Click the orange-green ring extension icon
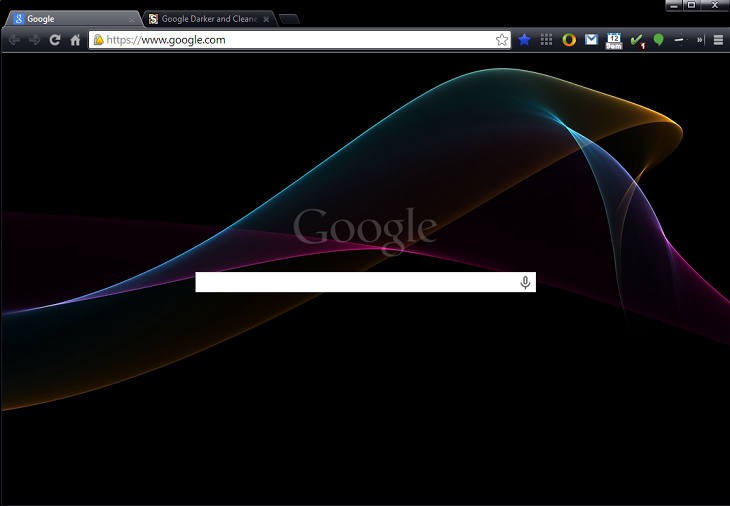This screenshot has width=730, height=506. click(569, 40)
